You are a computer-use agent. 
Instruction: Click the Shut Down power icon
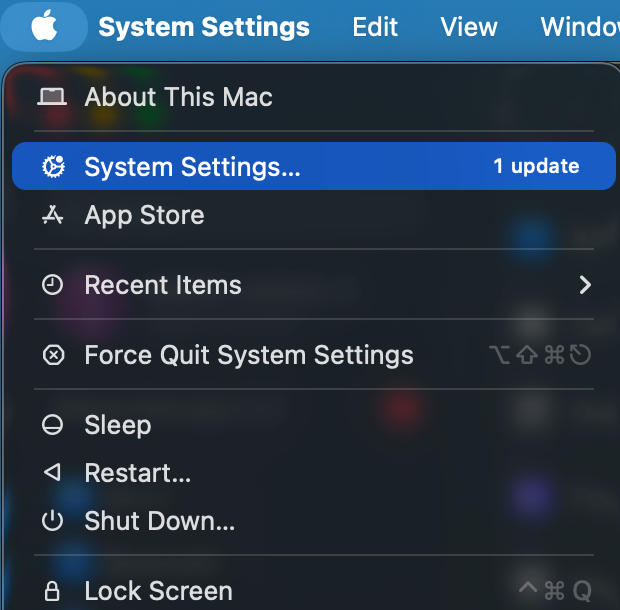click(52, 521)
